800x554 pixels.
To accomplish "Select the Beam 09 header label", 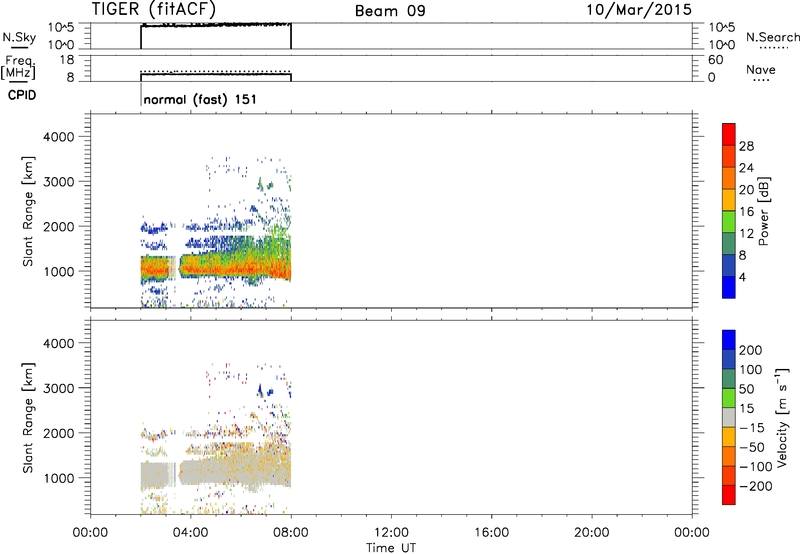I will point(390,11).
